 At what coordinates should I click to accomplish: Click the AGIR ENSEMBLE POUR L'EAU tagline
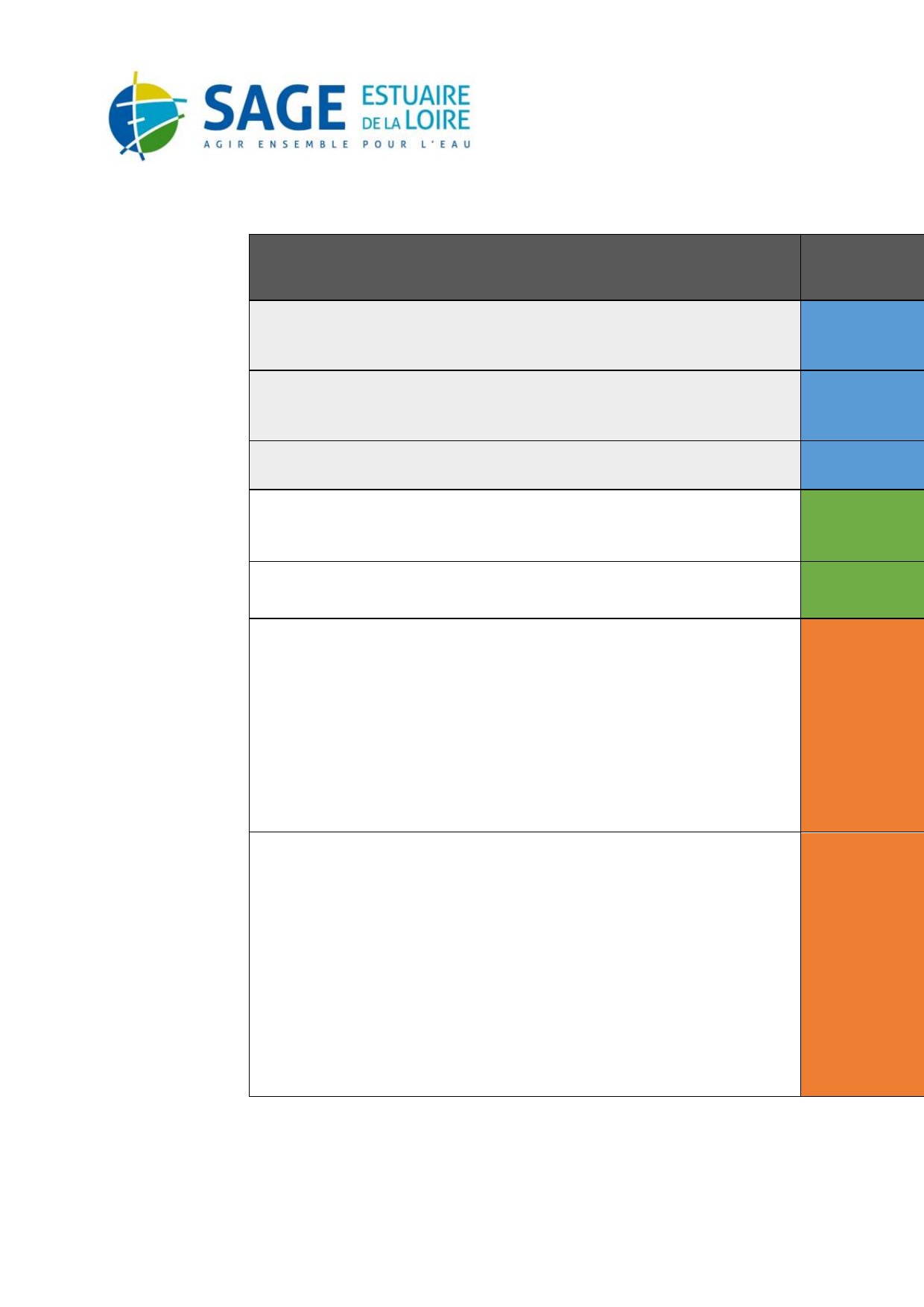point(338,144)
